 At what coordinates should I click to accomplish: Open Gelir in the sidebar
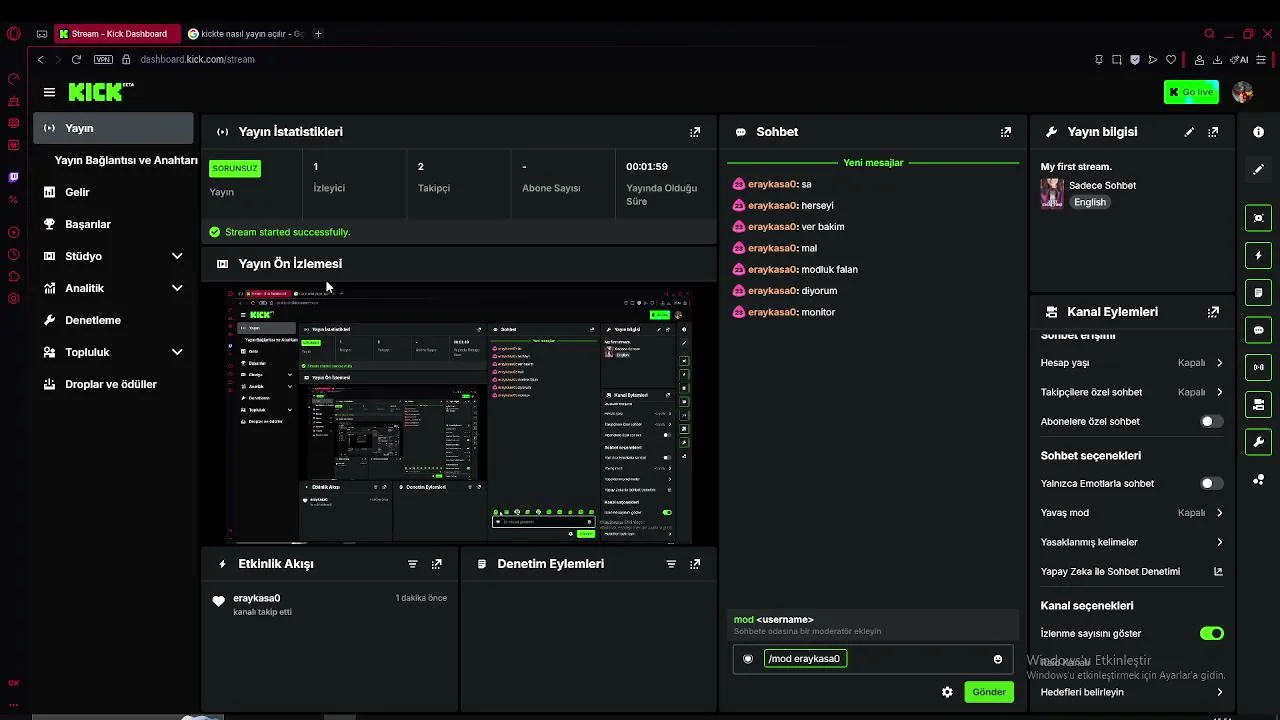(113, 192)
